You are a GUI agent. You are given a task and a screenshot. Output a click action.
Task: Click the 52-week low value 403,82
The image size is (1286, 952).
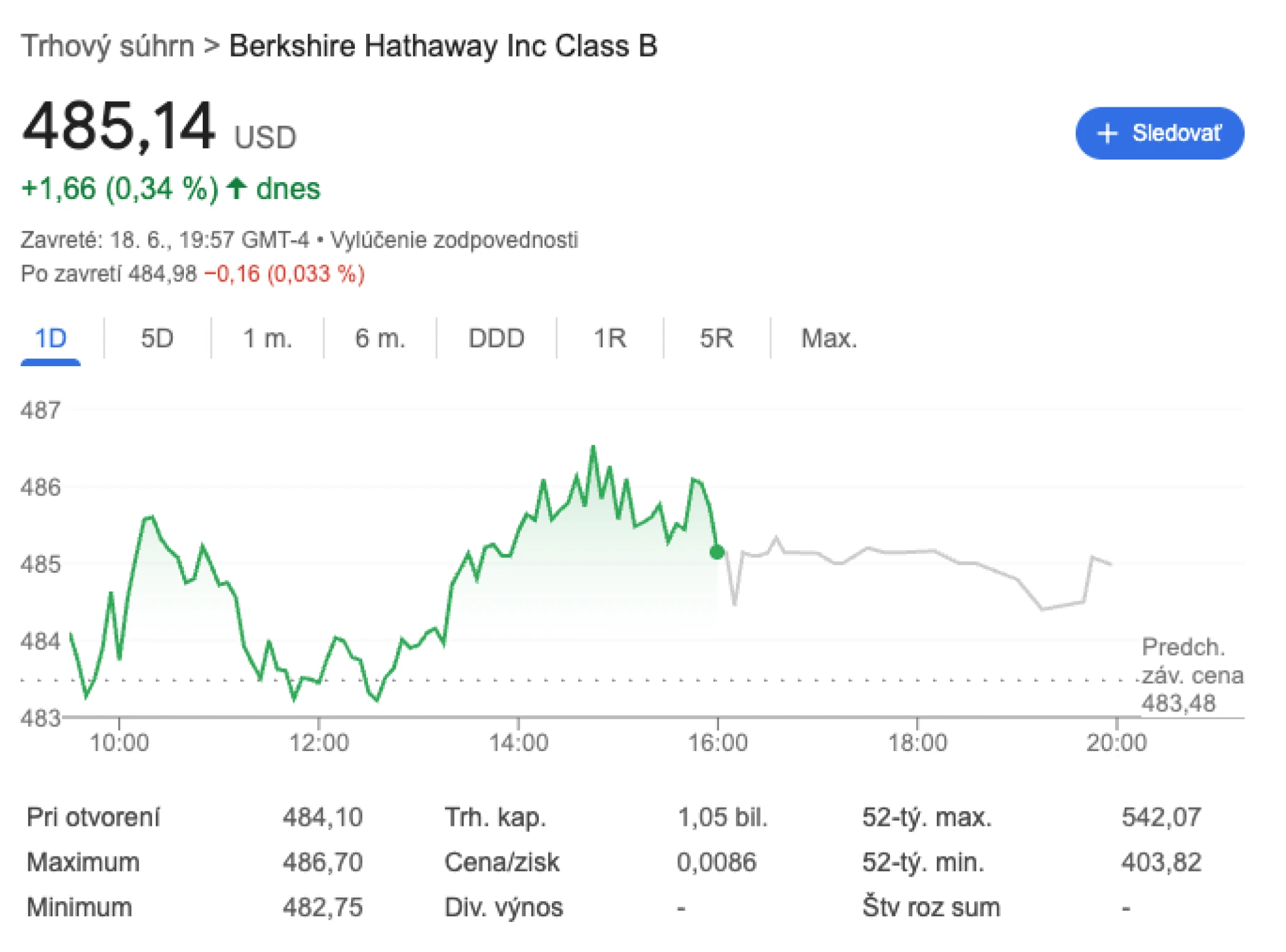click(x=1162, y=862)
